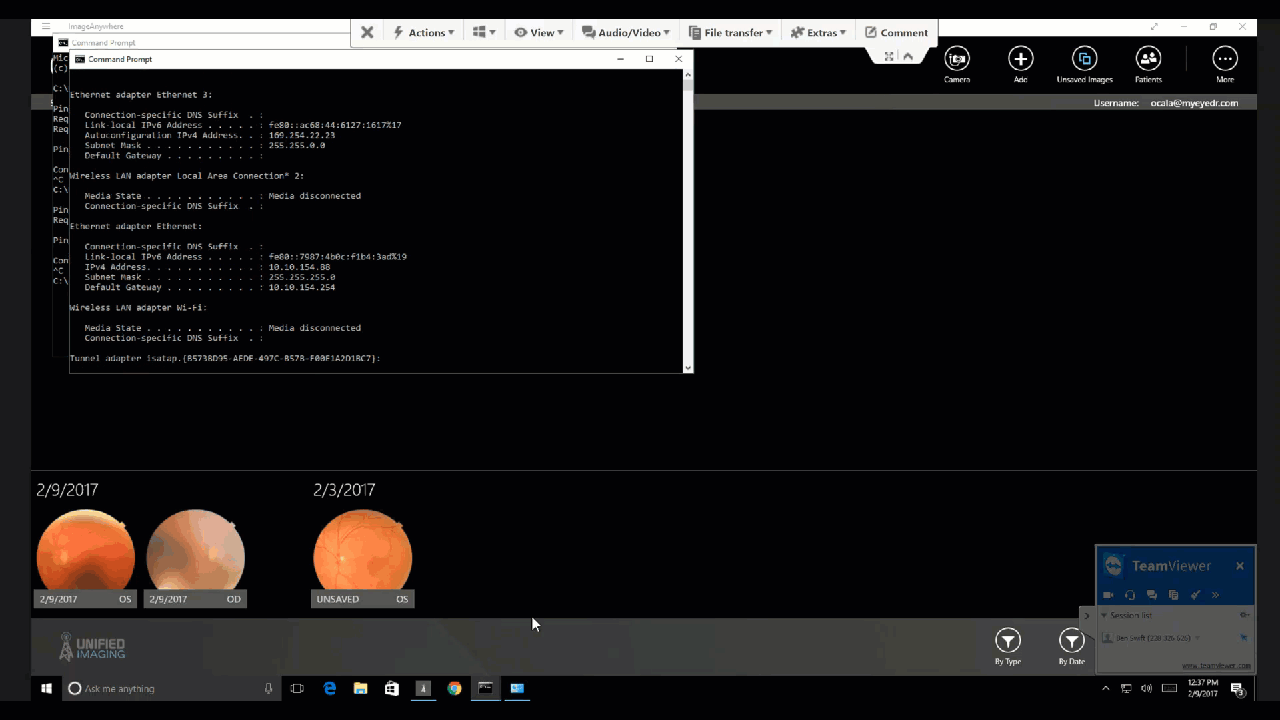This screenshot has width=1280, height=720.
Task: Click the Add plus icon
Action: pyautogui.click(x=1020, y=59)
